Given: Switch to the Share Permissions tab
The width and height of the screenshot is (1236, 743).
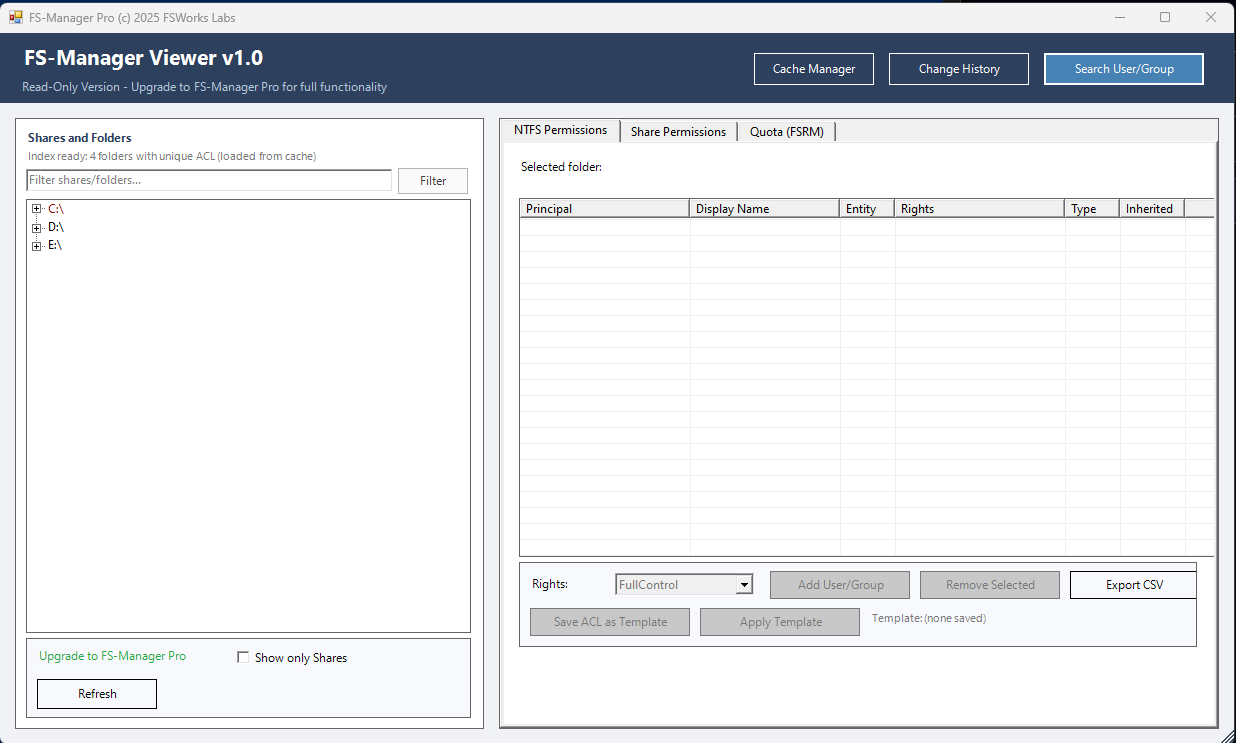Looking at the screenshot, I should click(x=678, y=131).
